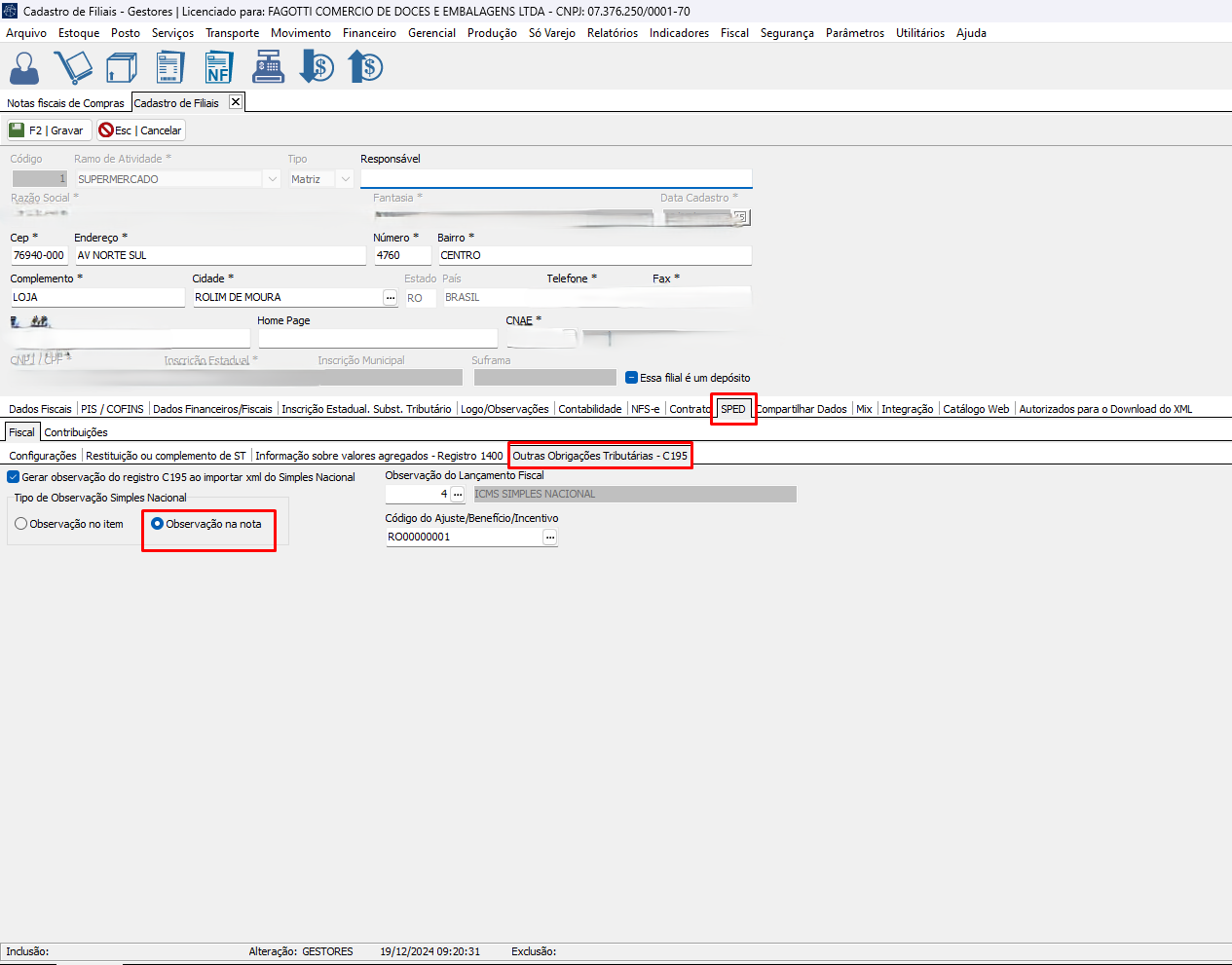Click the document with barcode toolbar icon
Image resolution: width=1232 pixels, height=965 pixels.
tap(170, 68)
